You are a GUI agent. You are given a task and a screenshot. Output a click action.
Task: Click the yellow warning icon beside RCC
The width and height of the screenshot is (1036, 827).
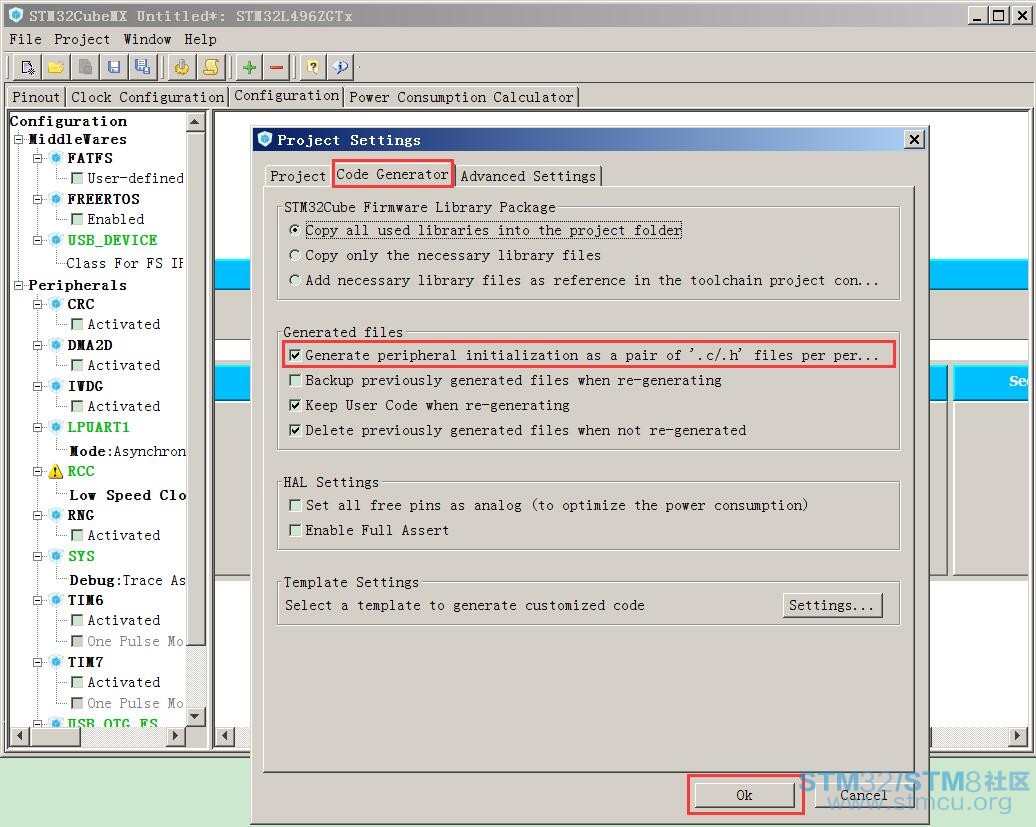click(x=56, y=471)
